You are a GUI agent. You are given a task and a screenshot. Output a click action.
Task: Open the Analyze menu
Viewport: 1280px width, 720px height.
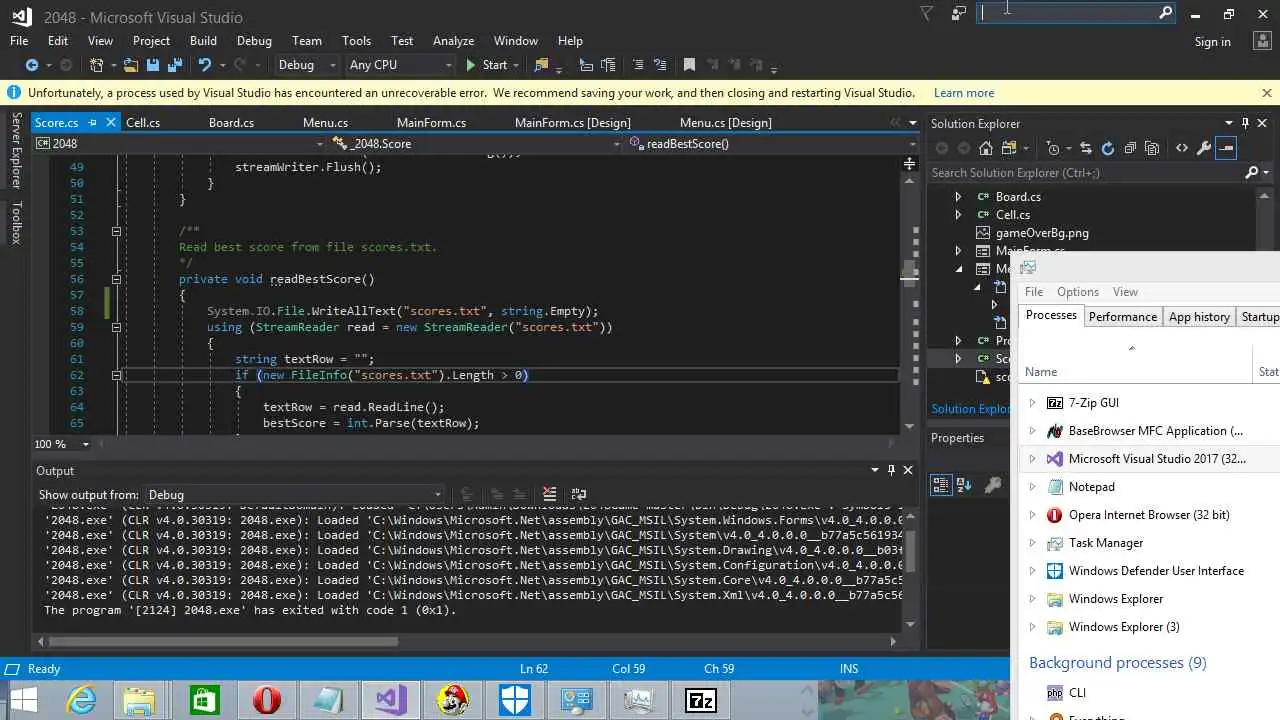453,41
